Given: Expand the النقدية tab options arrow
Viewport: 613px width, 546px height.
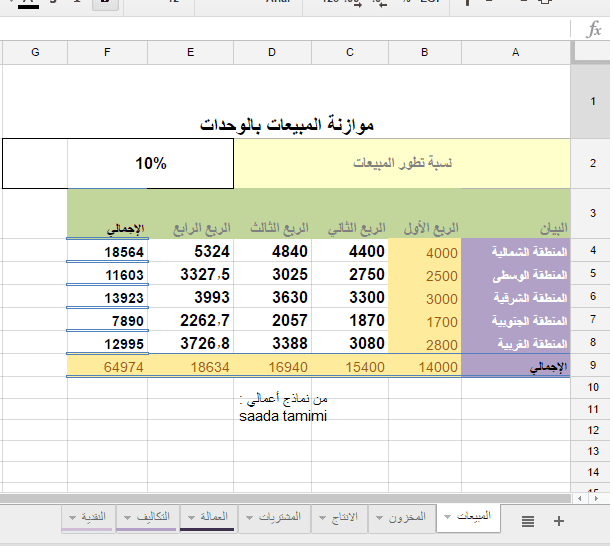Looking at the screenshot, I should click(73, 517).
